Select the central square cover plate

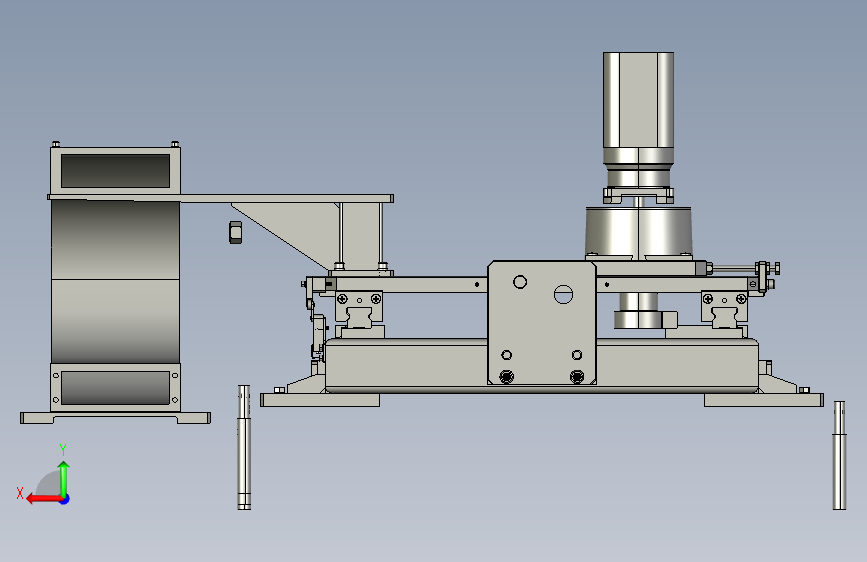[x=542, y=322]
